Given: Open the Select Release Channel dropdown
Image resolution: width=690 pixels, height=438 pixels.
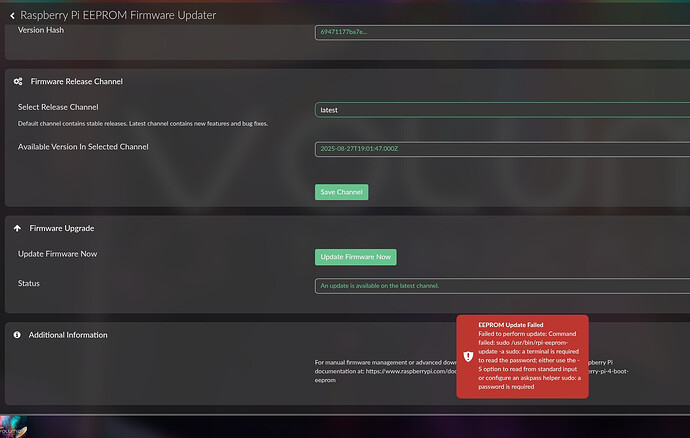Looking at the screenshot, I should point(500,110).
